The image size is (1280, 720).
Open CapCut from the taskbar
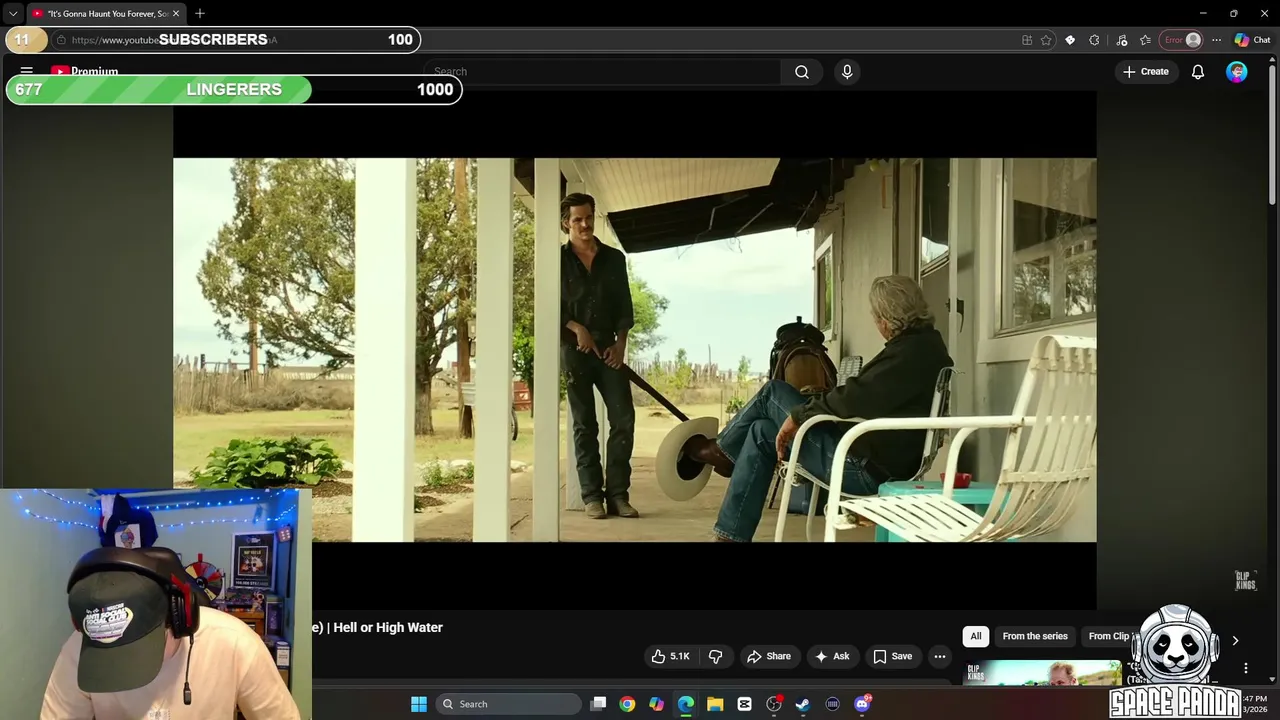pos(744,704)
